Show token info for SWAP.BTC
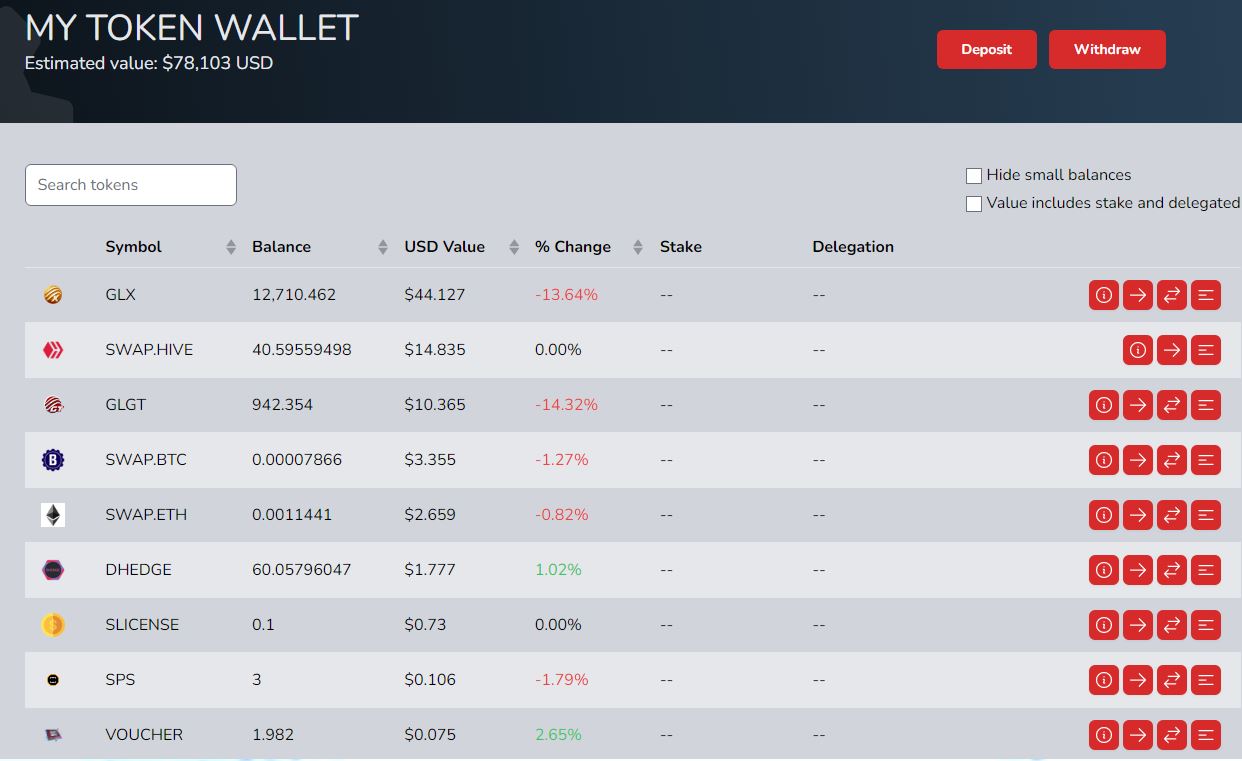This screenshot has width=1242, height=761. point(1104,460)
